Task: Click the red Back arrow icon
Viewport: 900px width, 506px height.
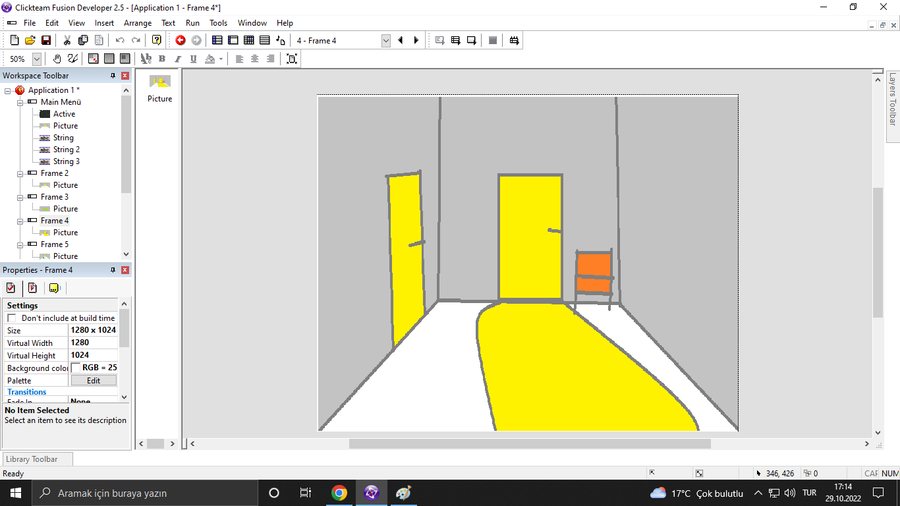Action: pyautogui.click(x=180, y=40)
